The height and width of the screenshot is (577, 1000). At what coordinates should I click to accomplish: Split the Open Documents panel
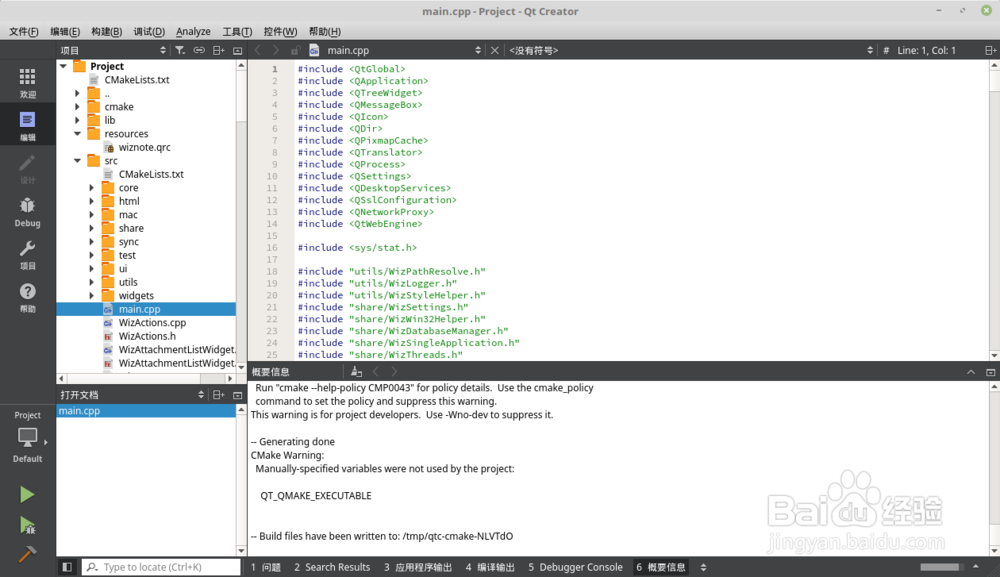[x=218, y=395]
